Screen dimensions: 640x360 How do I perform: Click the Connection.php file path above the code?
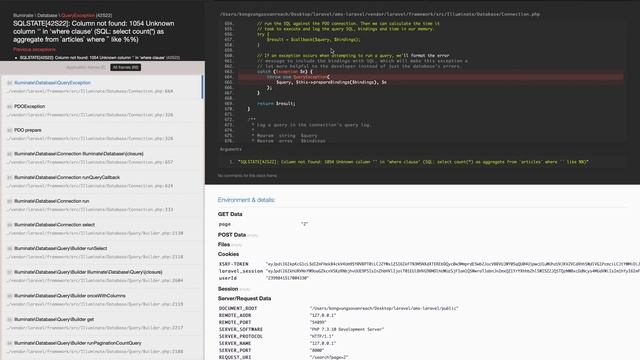[380, 14]
